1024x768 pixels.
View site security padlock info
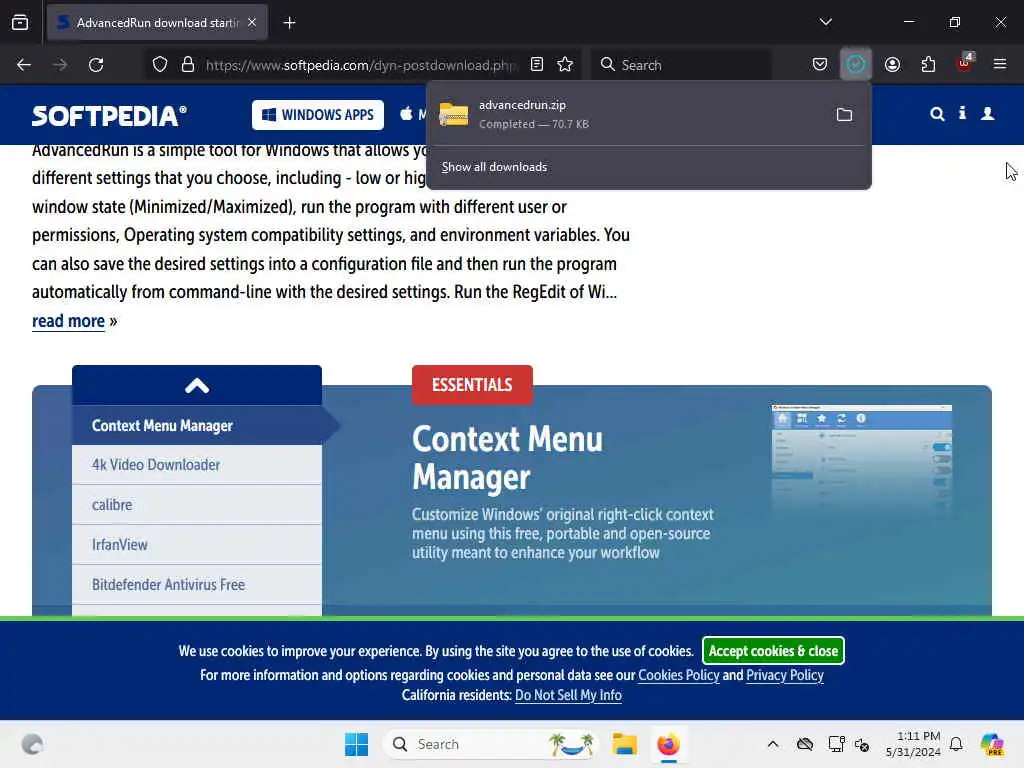point(188,65)
